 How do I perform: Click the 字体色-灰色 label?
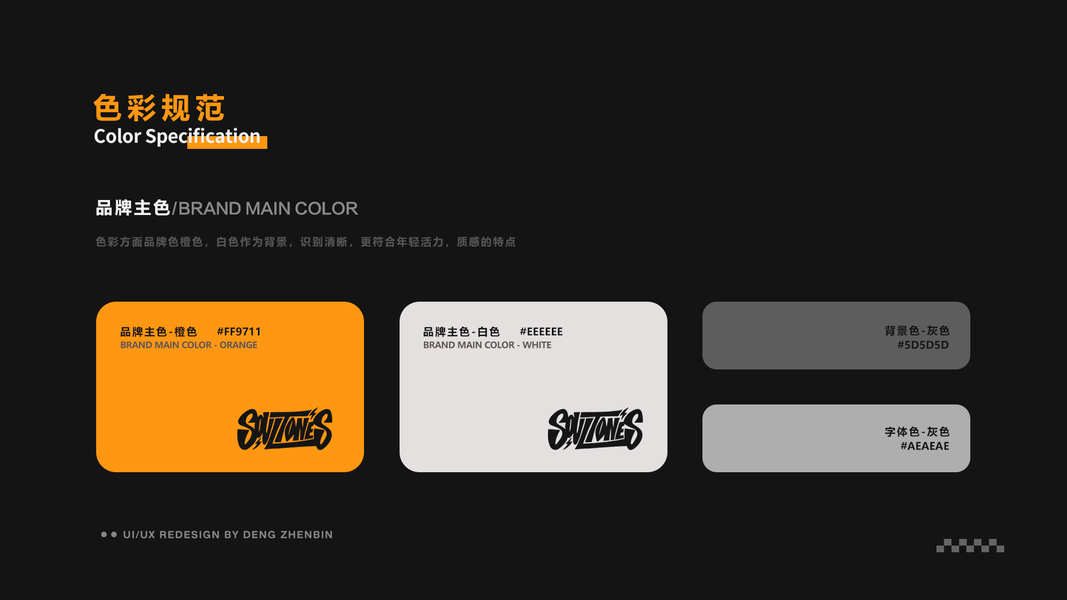click(x=917, y=432)
